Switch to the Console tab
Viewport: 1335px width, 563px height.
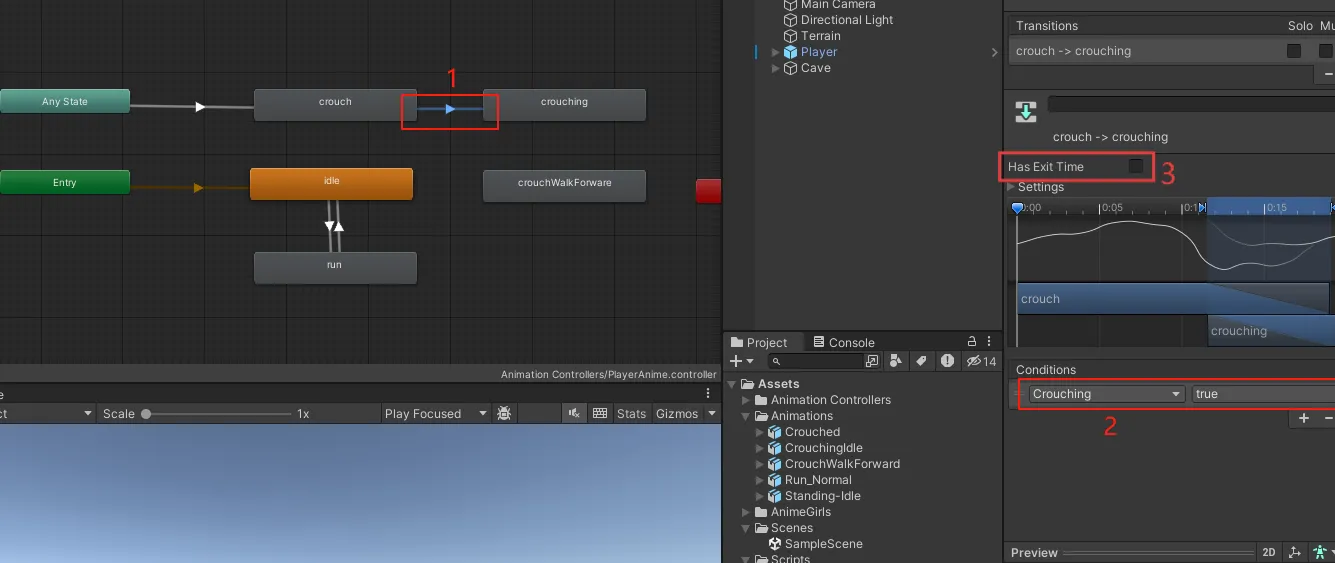[x=844, y=342]
